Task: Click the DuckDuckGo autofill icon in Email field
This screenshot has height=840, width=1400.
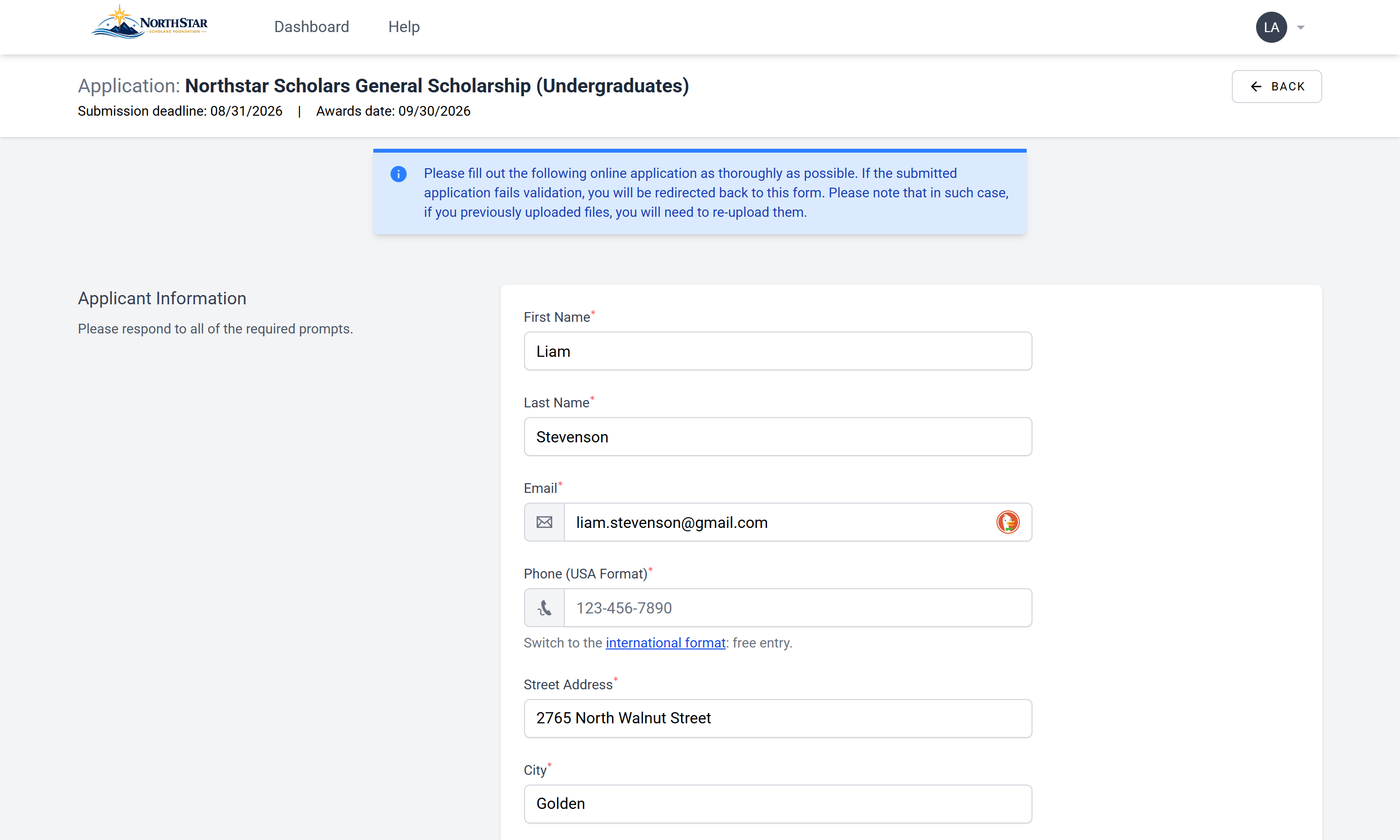Action: [1007, 522]
